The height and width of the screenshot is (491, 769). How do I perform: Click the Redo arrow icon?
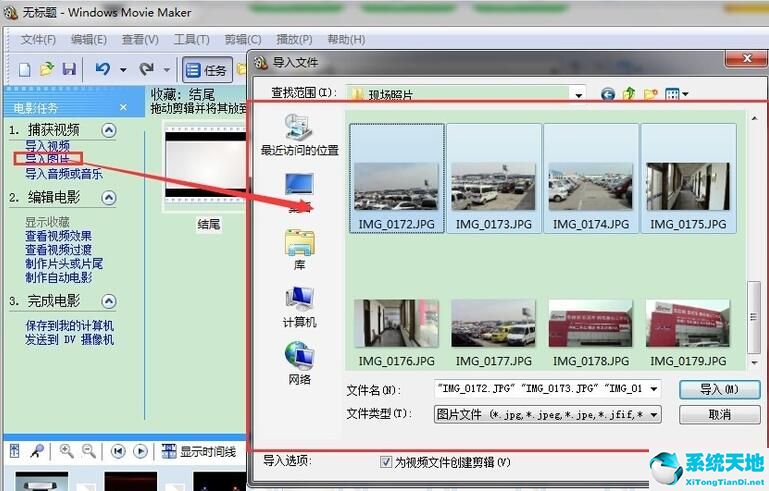146,69
